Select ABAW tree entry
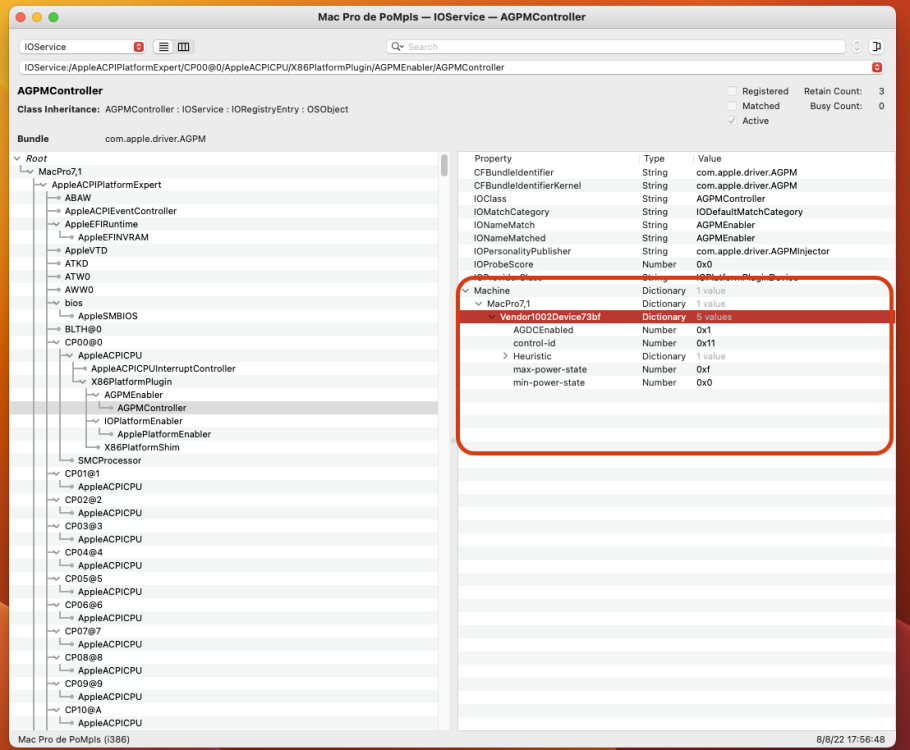 pyautogui.click(x=78, y=197)
